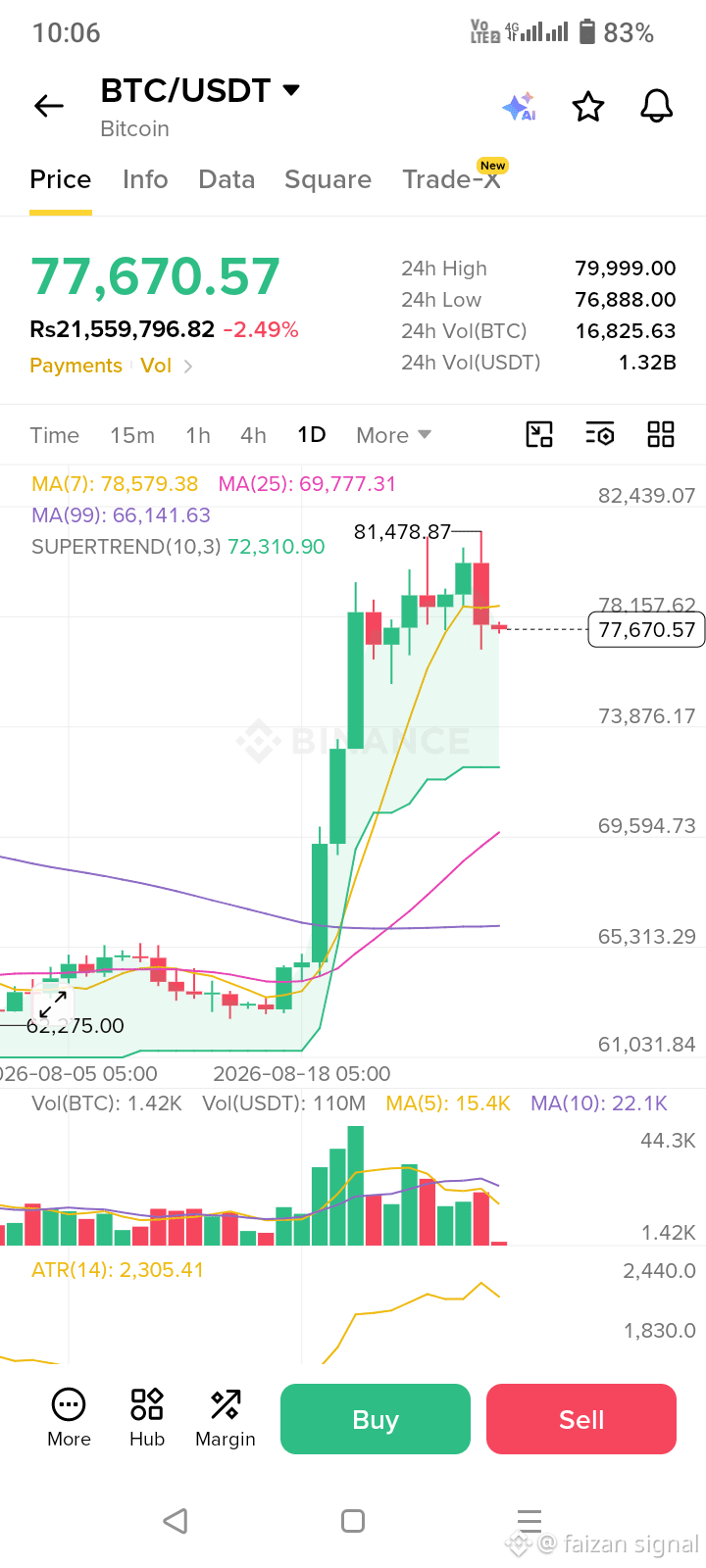
Task: Tap Android back navigation button
Action: [176, 1521]
